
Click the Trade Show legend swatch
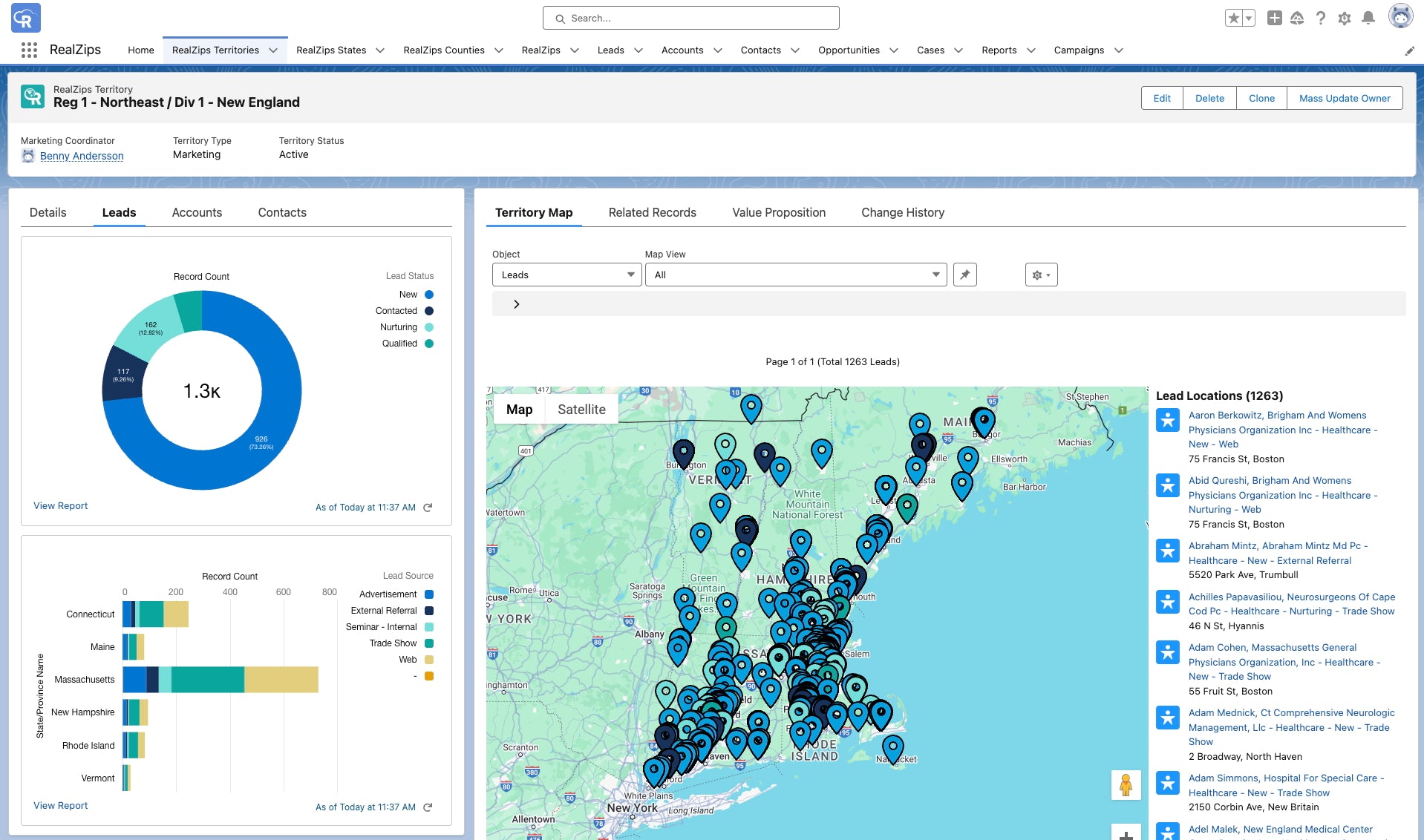point(429,643)
